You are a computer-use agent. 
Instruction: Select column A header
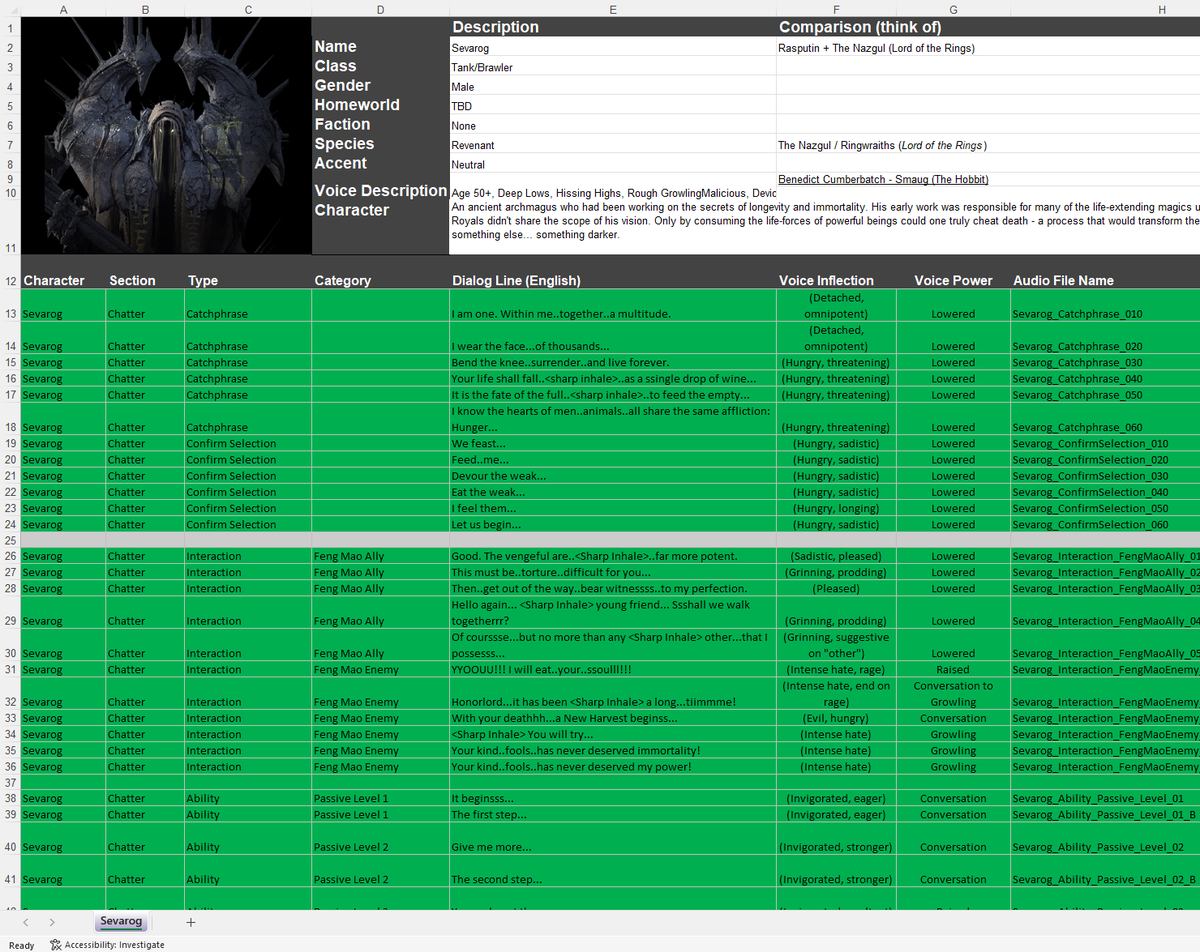coord(62,8)
